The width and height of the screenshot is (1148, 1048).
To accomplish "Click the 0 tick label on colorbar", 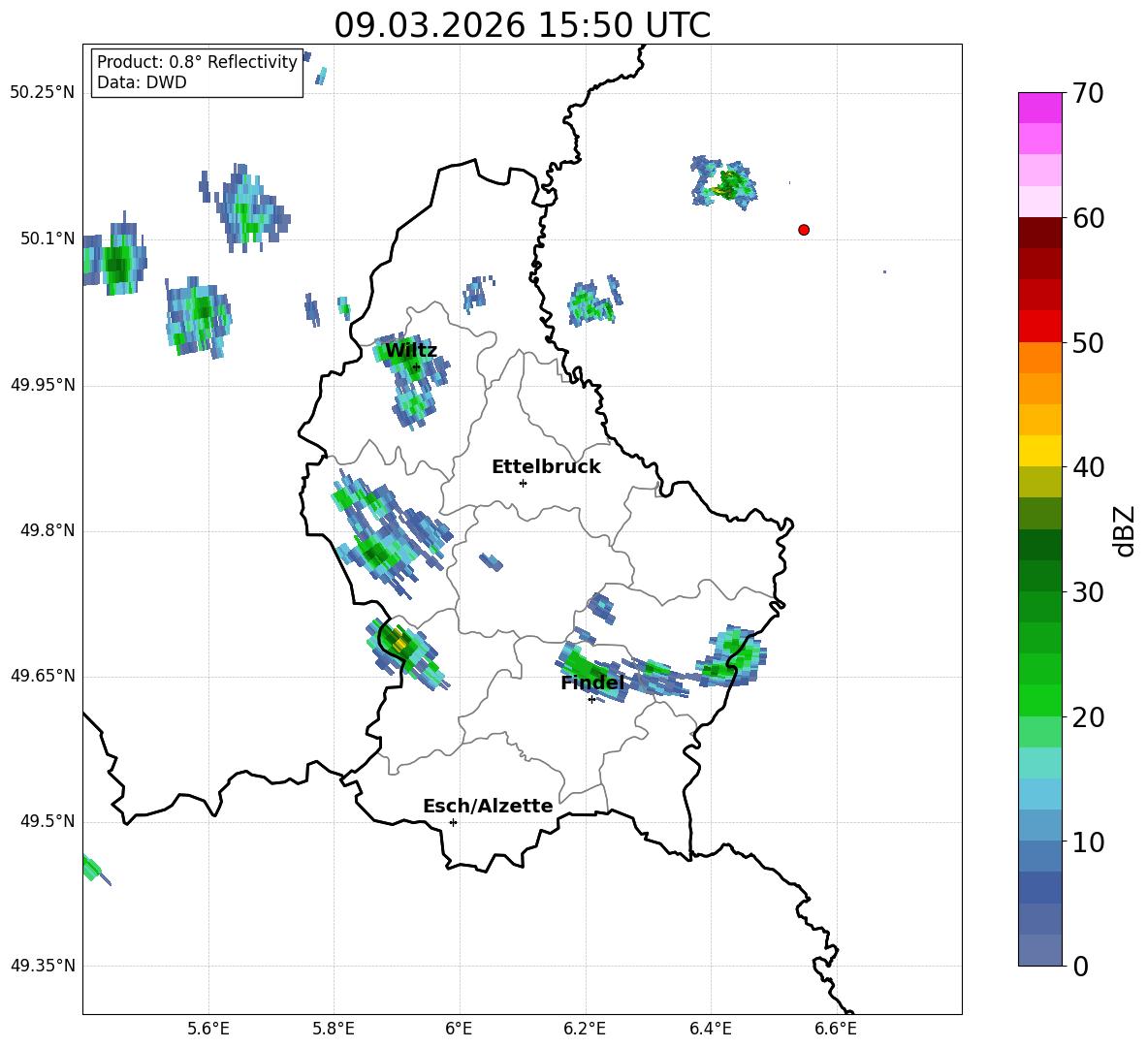I will [1080, 966].
